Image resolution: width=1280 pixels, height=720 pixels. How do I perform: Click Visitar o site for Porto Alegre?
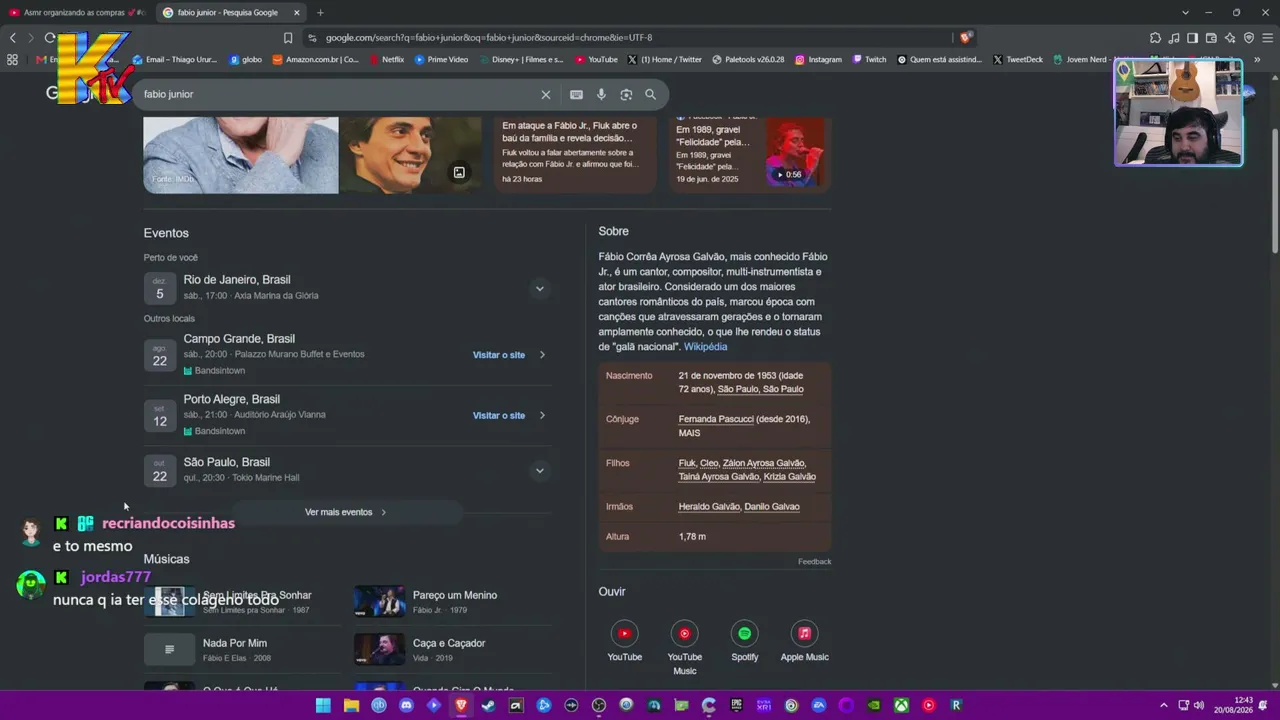click(499, 415)
